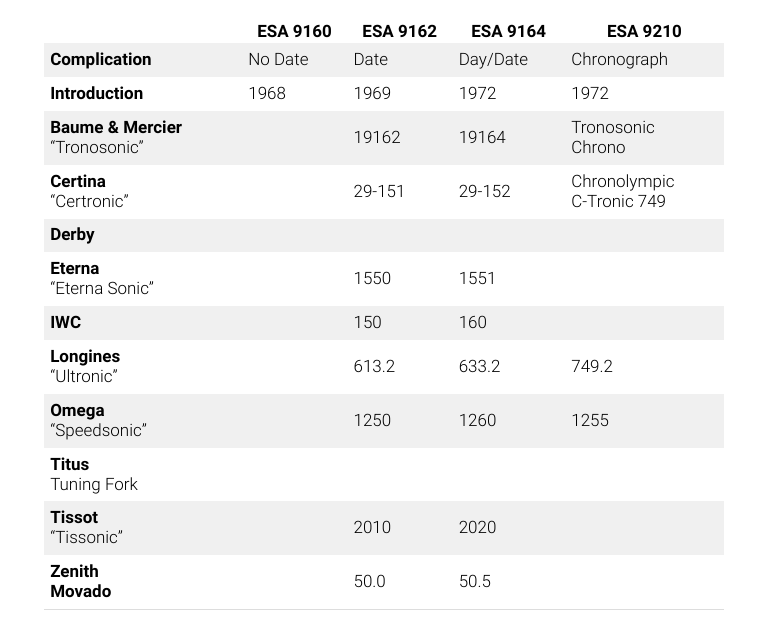
Task: Click the Day/Date cell
Action: click(493, 59)
